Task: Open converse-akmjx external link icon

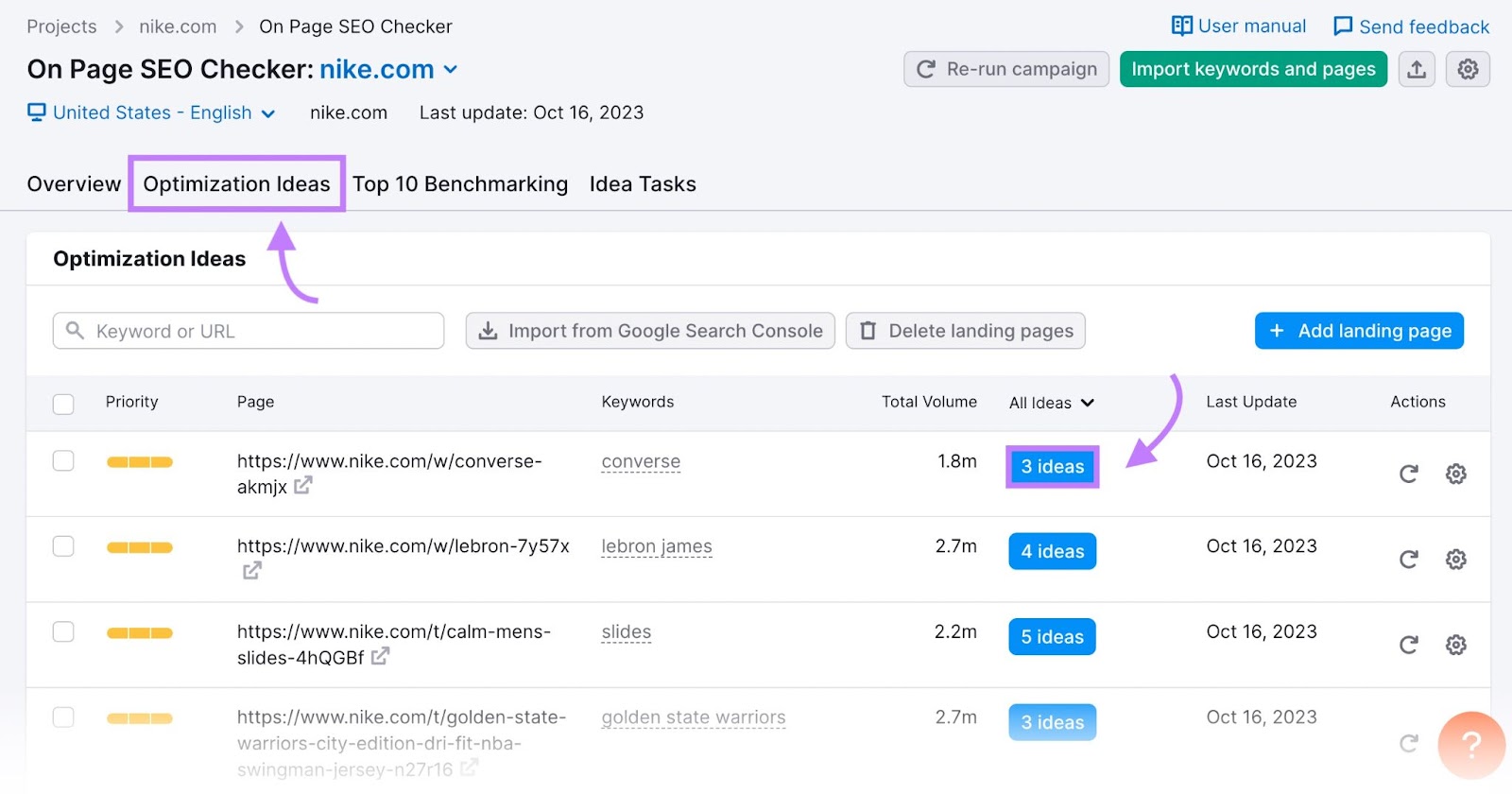Action: pos(303,486)
